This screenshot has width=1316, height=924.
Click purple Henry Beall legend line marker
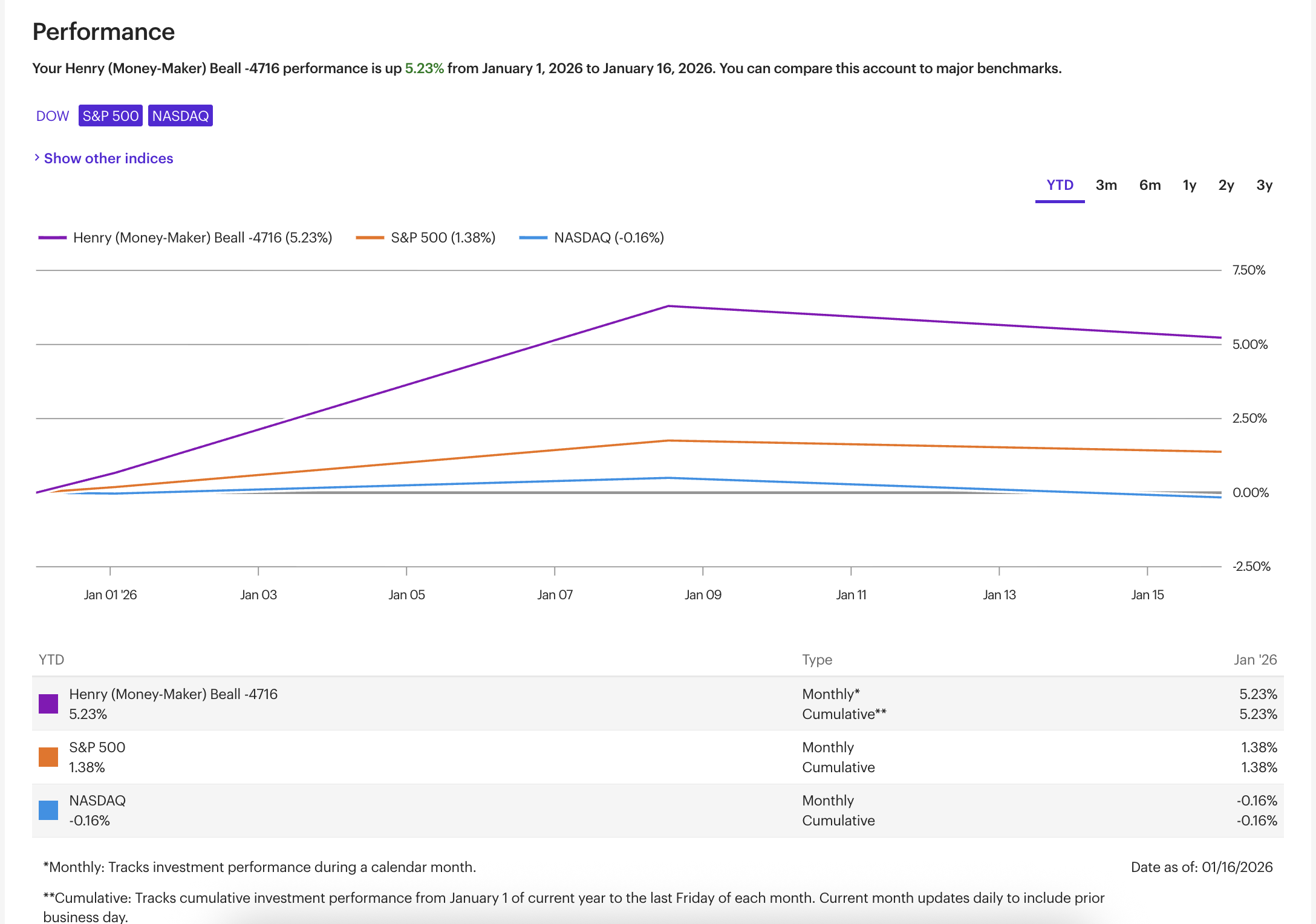[x=52, y=238]
